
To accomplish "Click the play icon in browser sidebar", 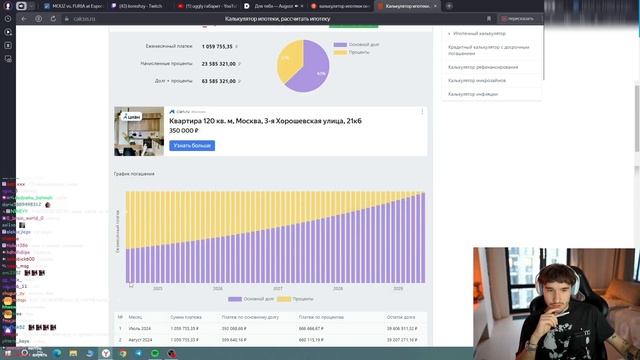I will [x=8, y=32].
